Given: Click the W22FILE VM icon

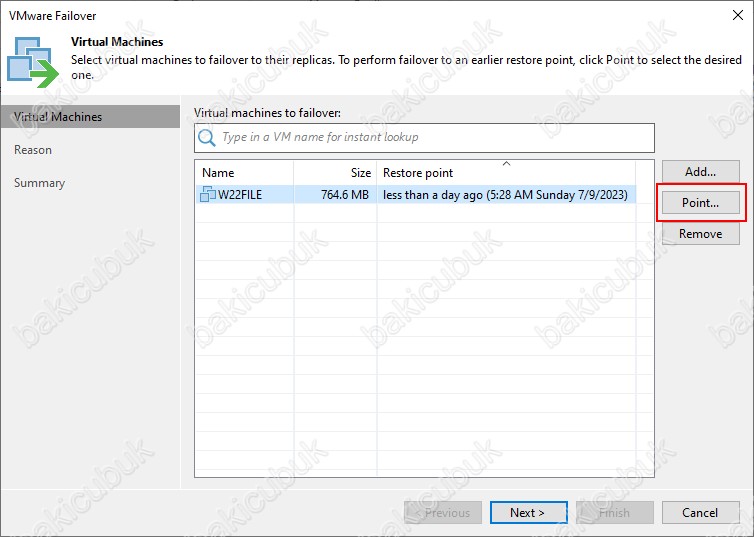Looking at the screenshot, I should (208, 194).
